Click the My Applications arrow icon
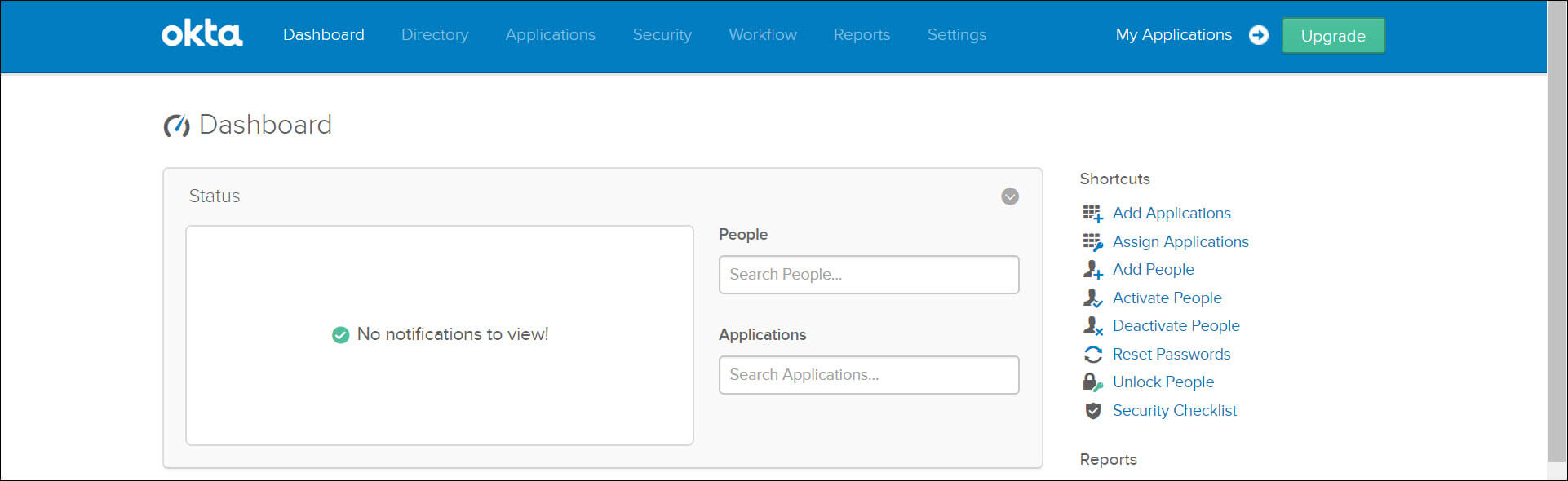This screenshot has height=481, width=1568. click(1259, 35)
